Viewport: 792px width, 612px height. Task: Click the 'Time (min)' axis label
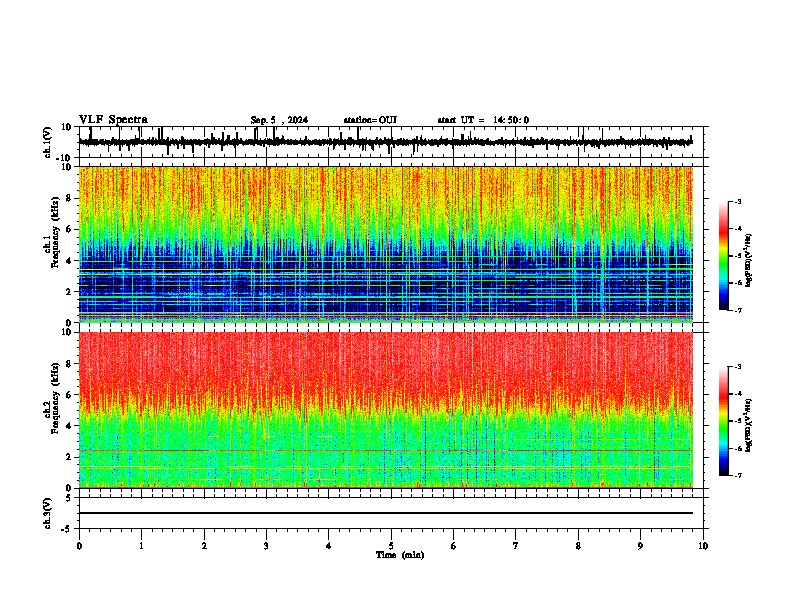coord(400,555)
